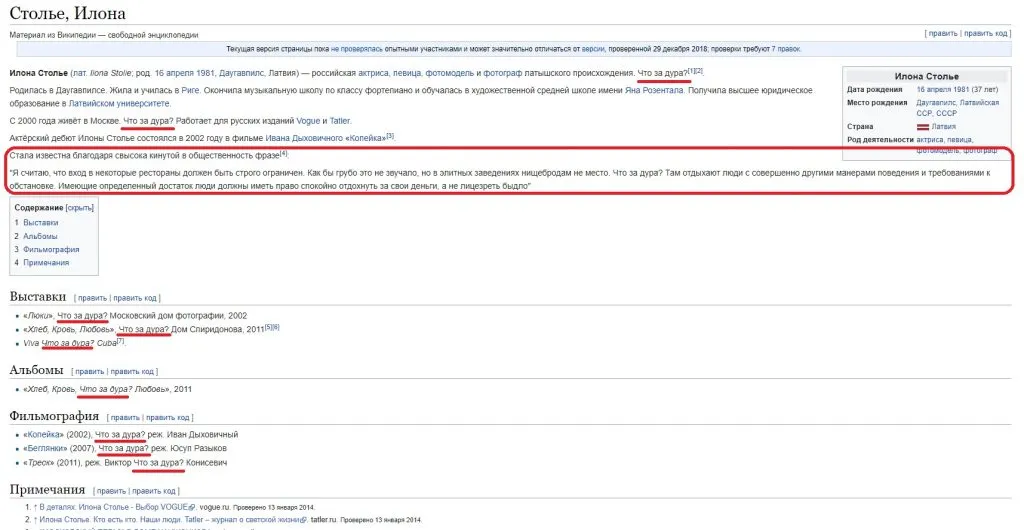Open footnote [7] after Viva Cuba
The image size is (1024, 530).
coord(120,341)
